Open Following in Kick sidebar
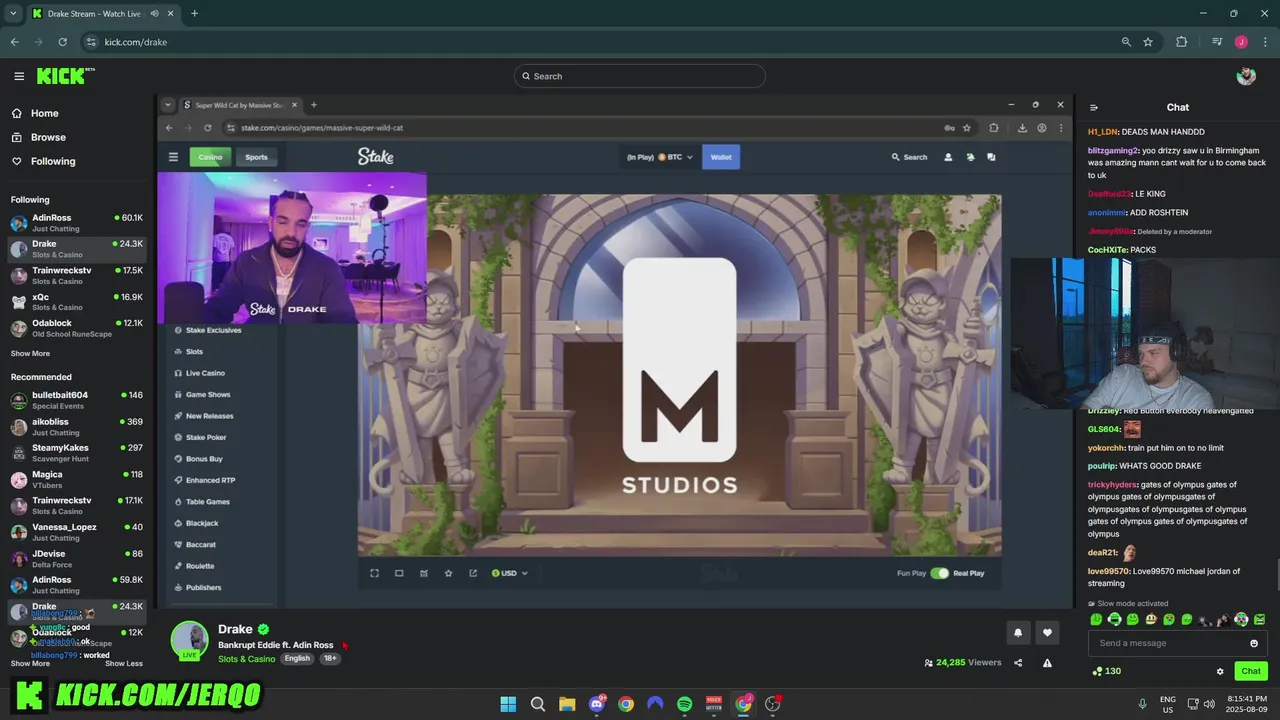This screenshot has height=720, width=1280. tap(42, 161)
